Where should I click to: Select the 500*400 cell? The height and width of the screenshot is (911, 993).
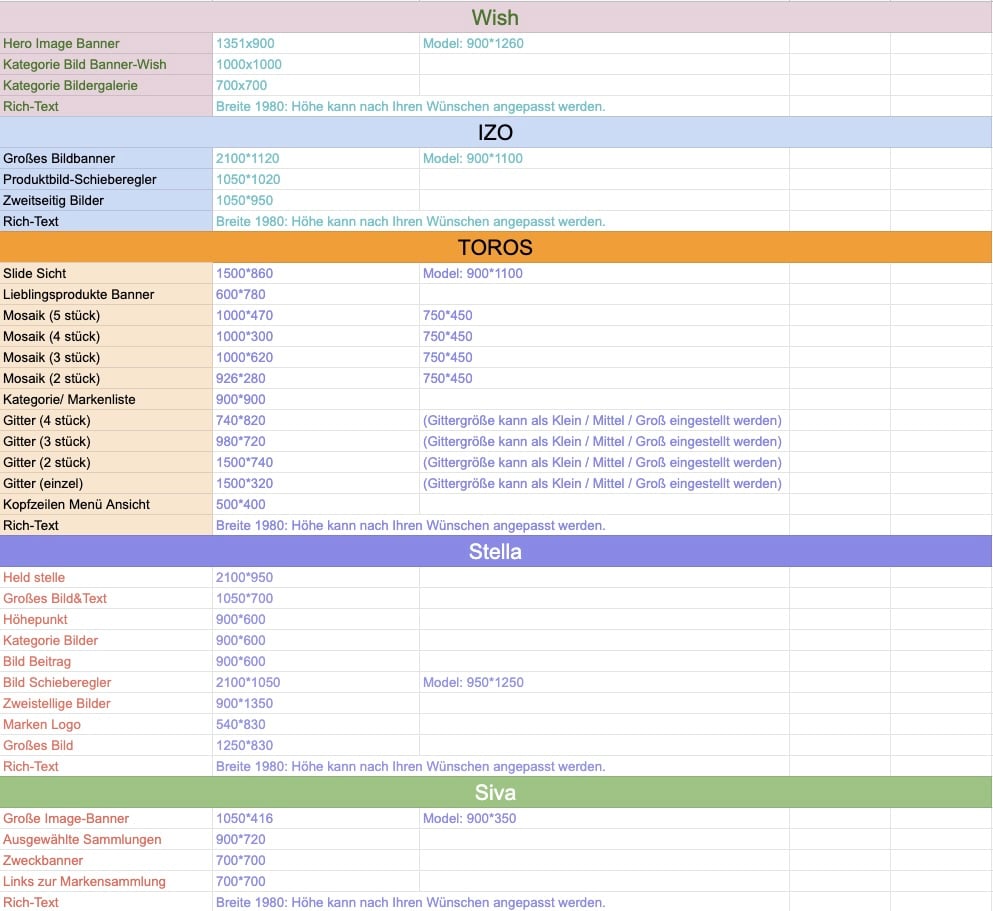point(315,504)
